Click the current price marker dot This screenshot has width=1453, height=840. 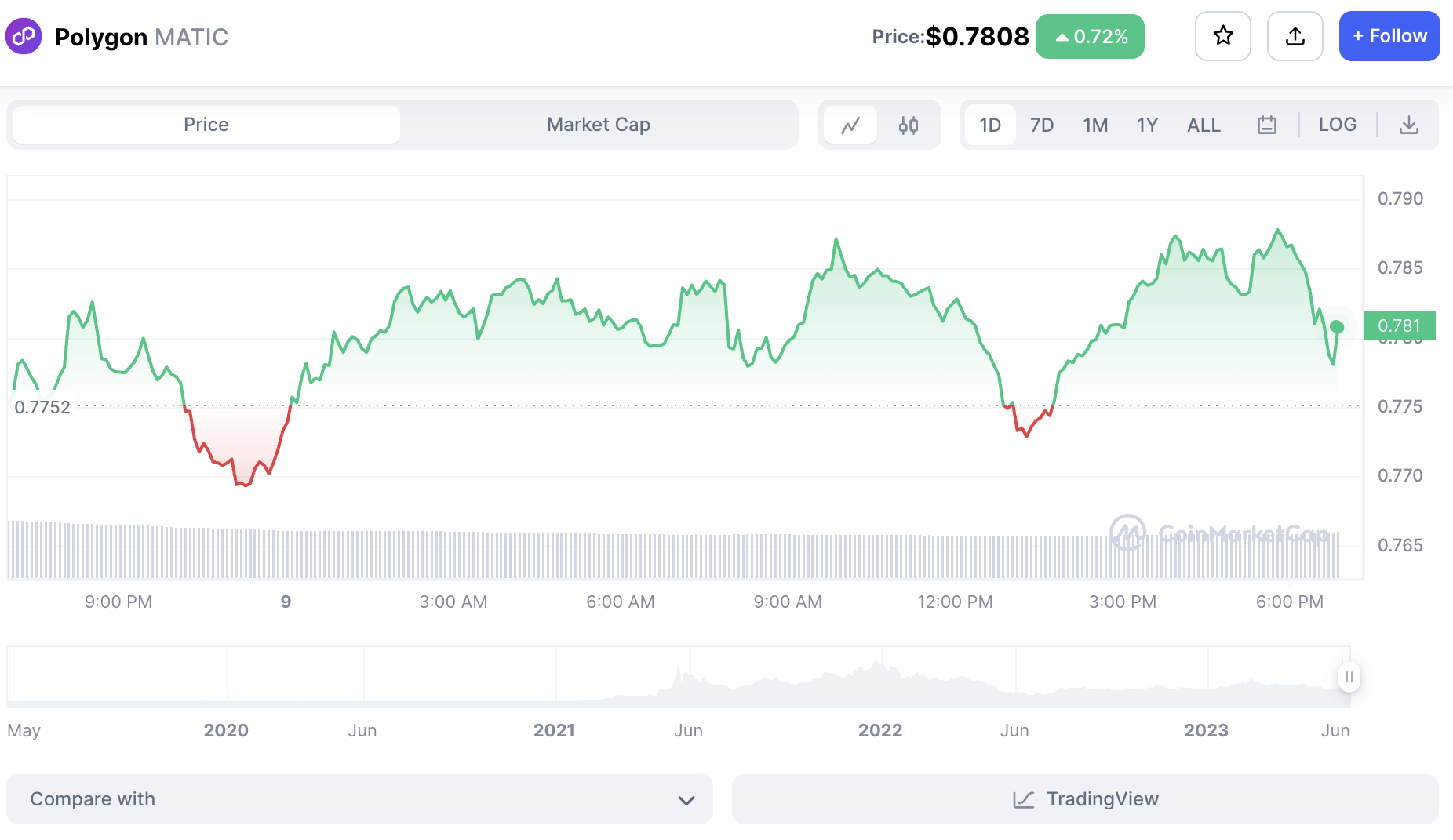click(x=1338, y=327)
